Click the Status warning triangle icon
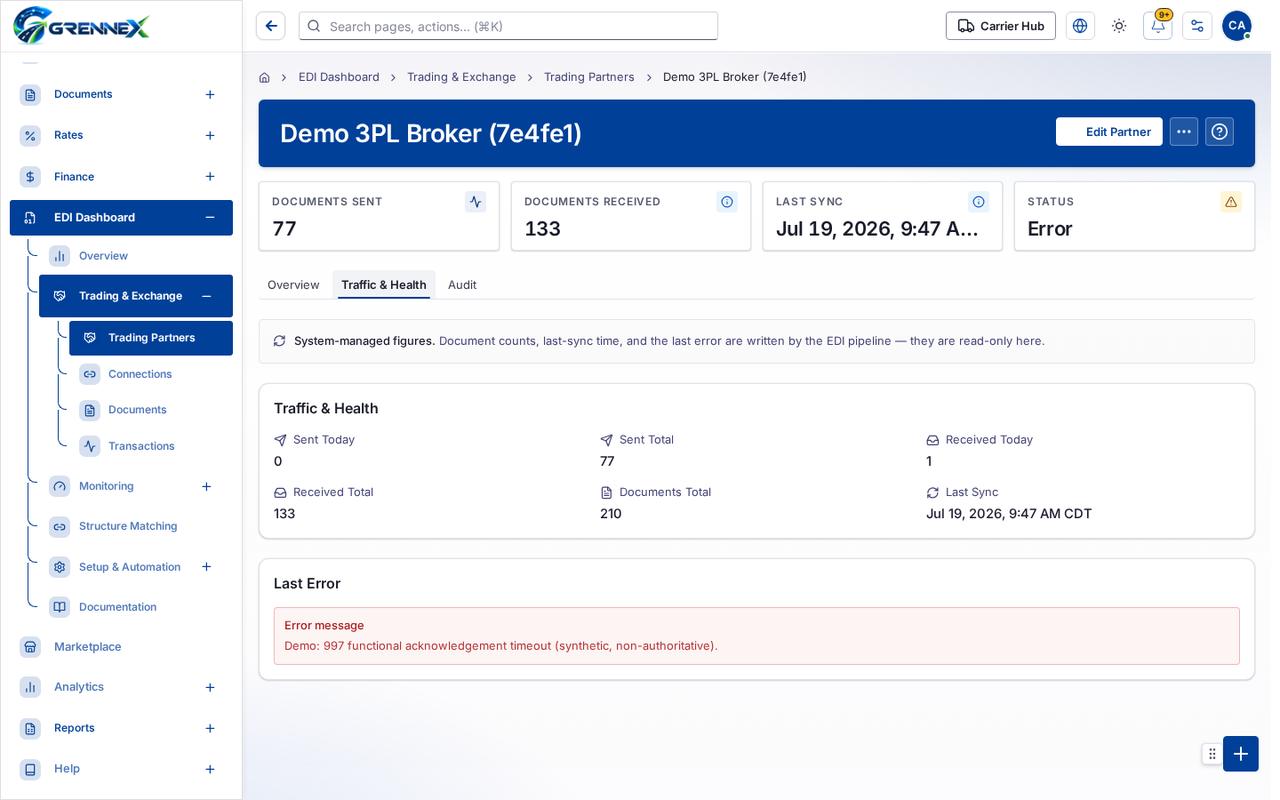The width and height of the screenshot is (1280, 800). (1231, 202)
